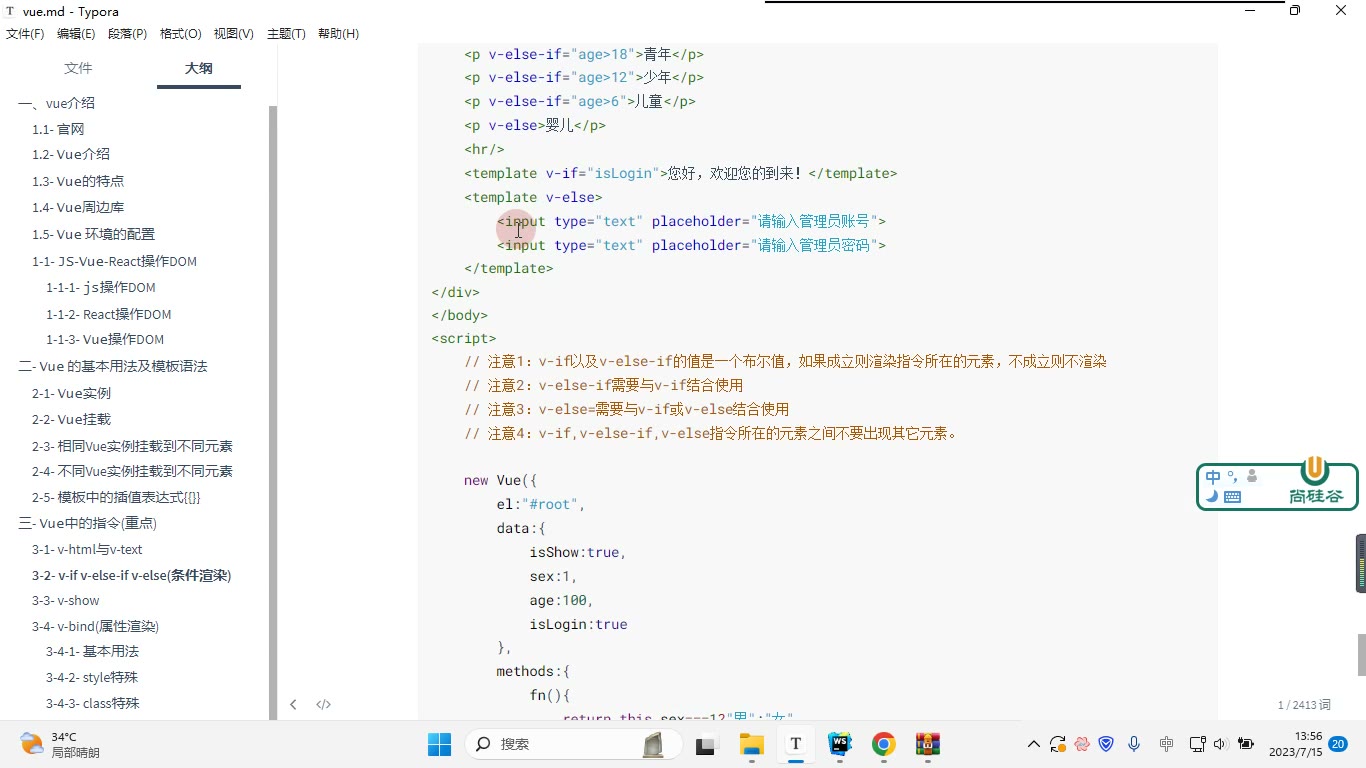Jump to outline heading 1-1-2- React操作DOM
The image size is (1366, 768).
[109, 314]
